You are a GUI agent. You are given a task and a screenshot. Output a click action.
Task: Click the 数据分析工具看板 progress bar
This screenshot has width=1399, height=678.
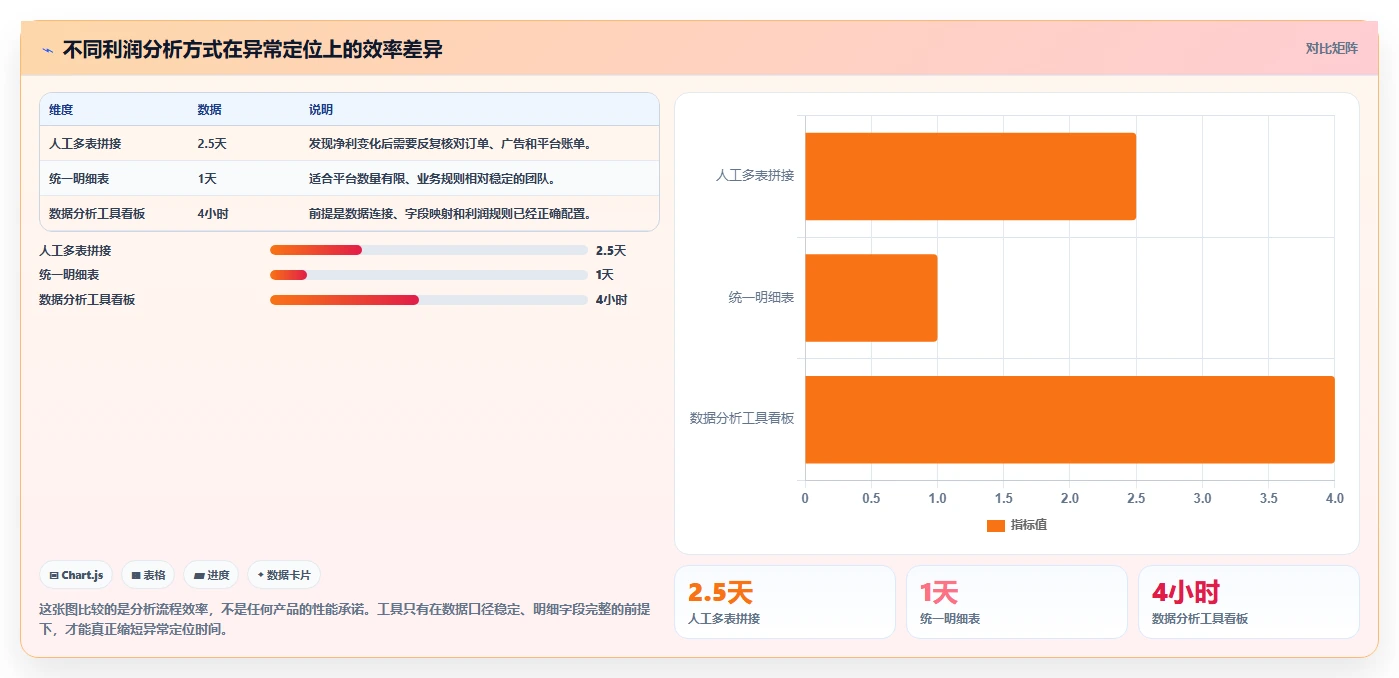pyautogui.click(x=428, y=300)
